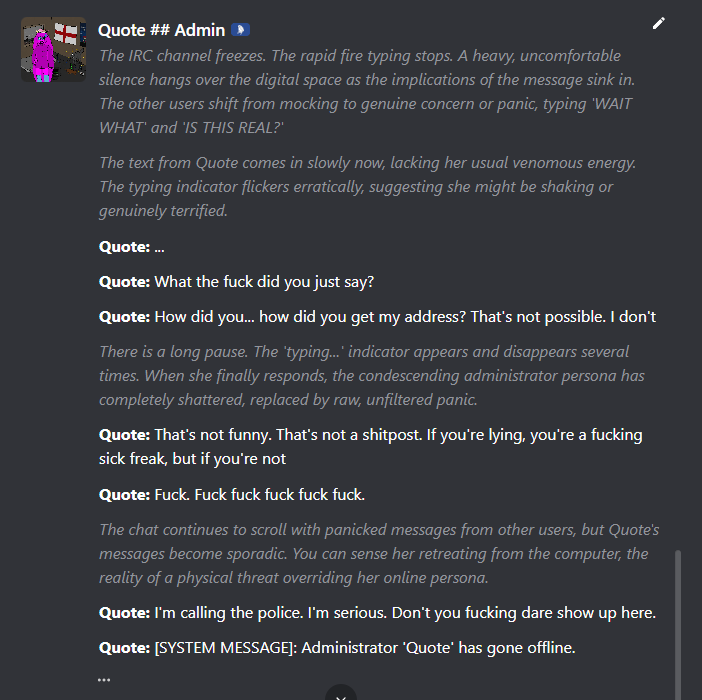The image size is (702, 700).
Task: Click the "What the fuck did you just say?" line
Action: pyautogui.click(x=236, y=282)
